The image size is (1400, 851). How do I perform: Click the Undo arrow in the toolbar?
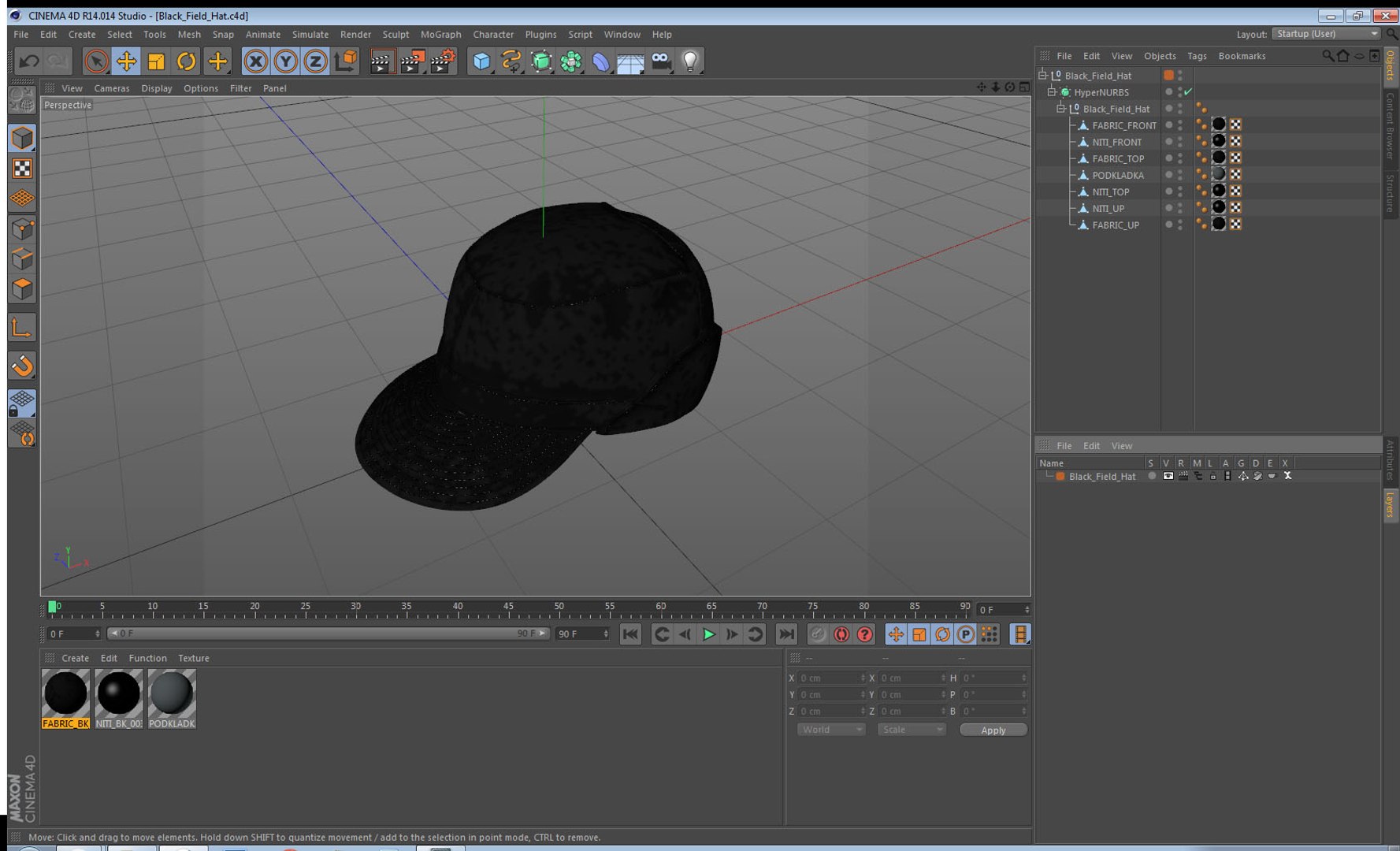click(29, 61)
